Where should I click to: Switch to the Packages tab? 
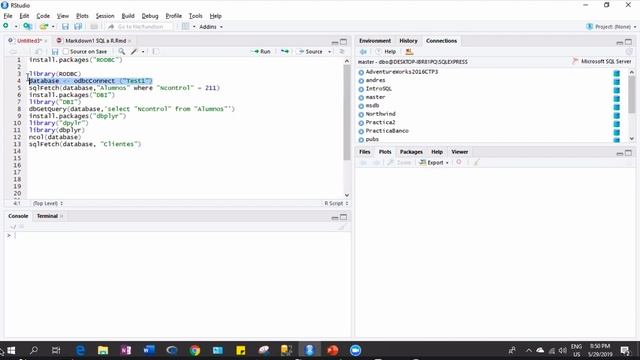(411, 152)
